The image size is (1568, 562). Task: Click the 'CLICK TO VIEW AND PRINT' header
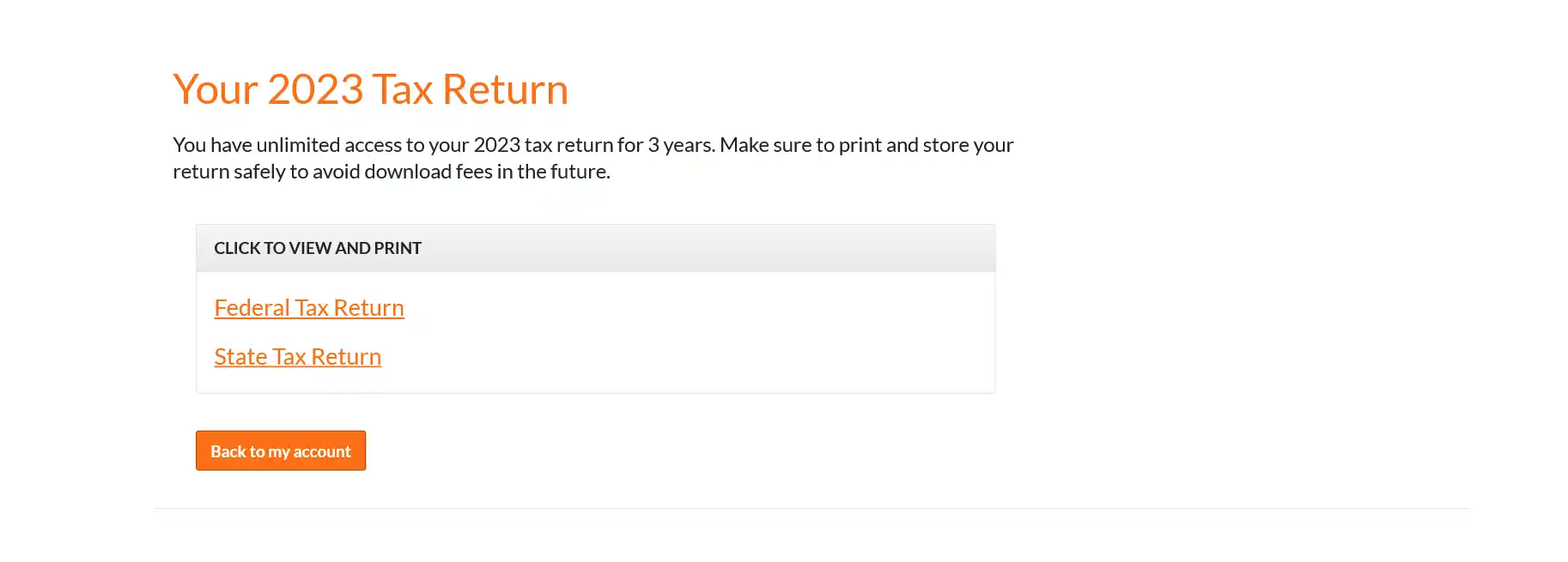pos(318,248)
